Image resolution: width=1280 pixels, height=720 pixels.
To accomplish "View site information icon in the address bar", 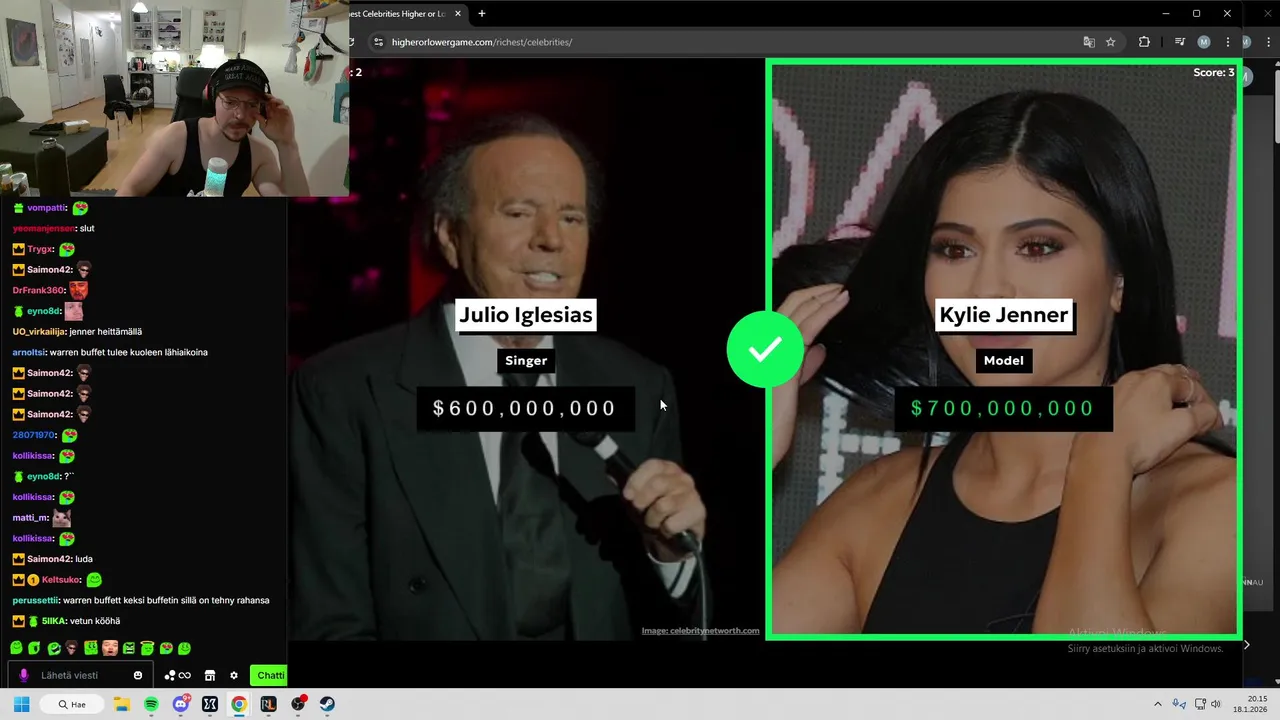I will coord(377,42).
